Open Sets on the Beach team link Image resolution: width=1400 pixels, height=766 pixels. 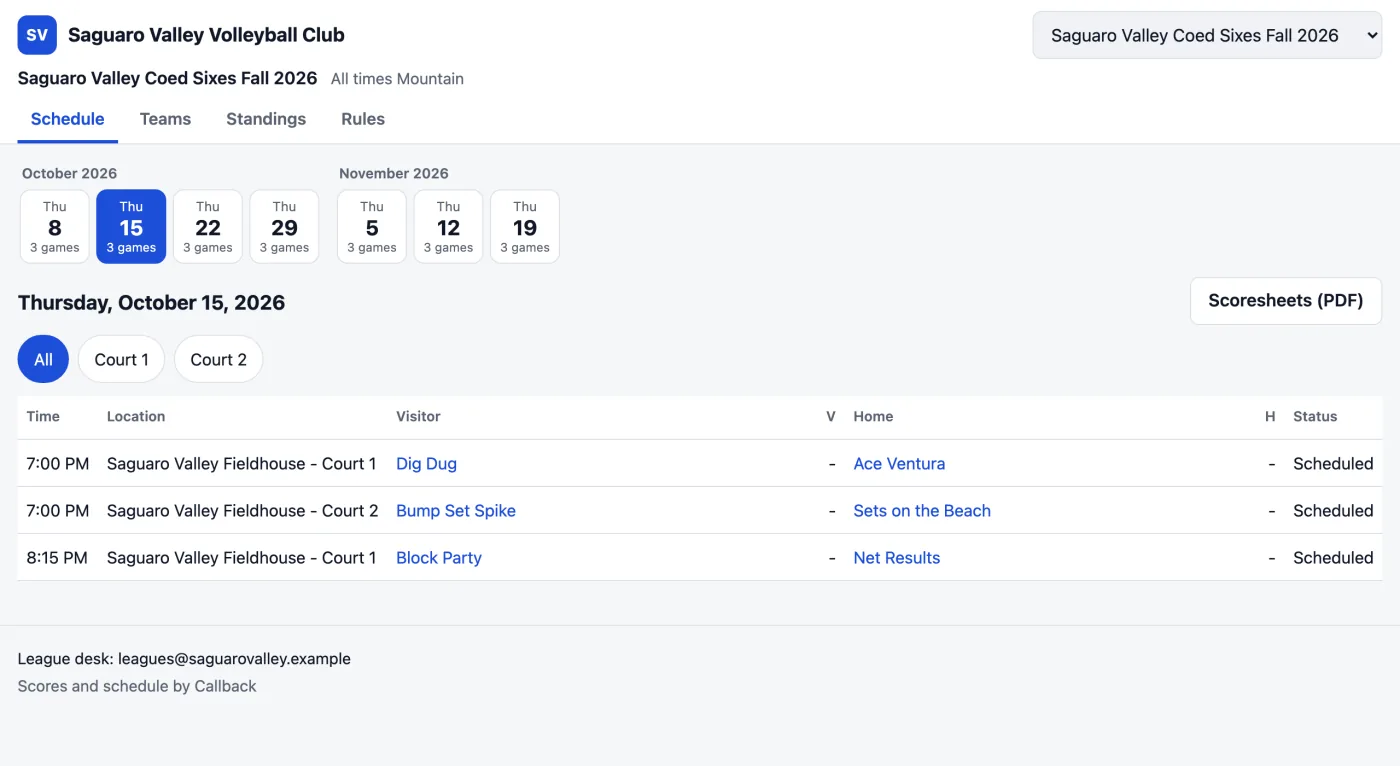coord(922,511)
